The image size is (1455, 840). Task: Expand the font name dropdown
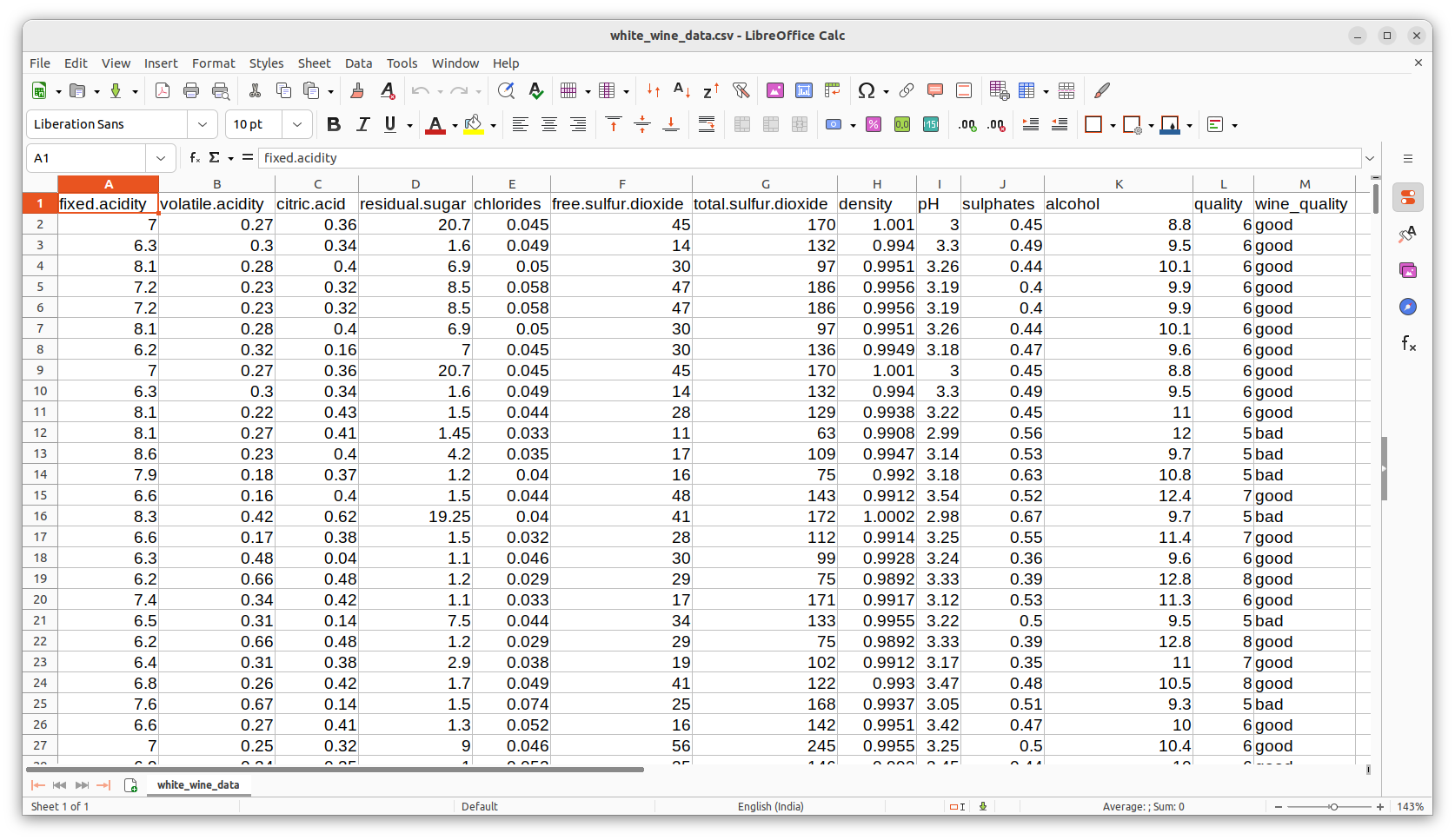coord(203,124)
